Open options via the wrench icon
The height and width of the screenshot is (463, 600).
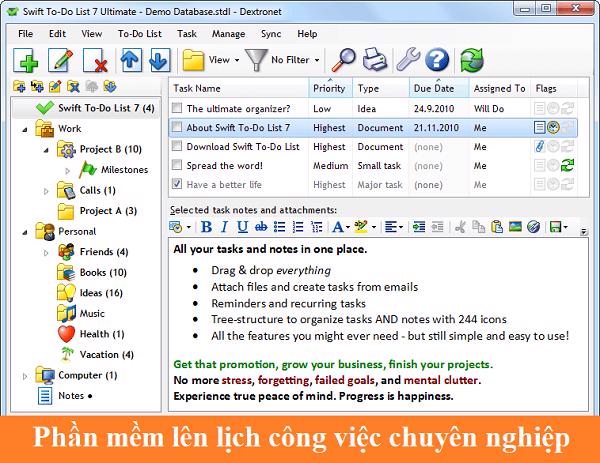coord(408,60)
